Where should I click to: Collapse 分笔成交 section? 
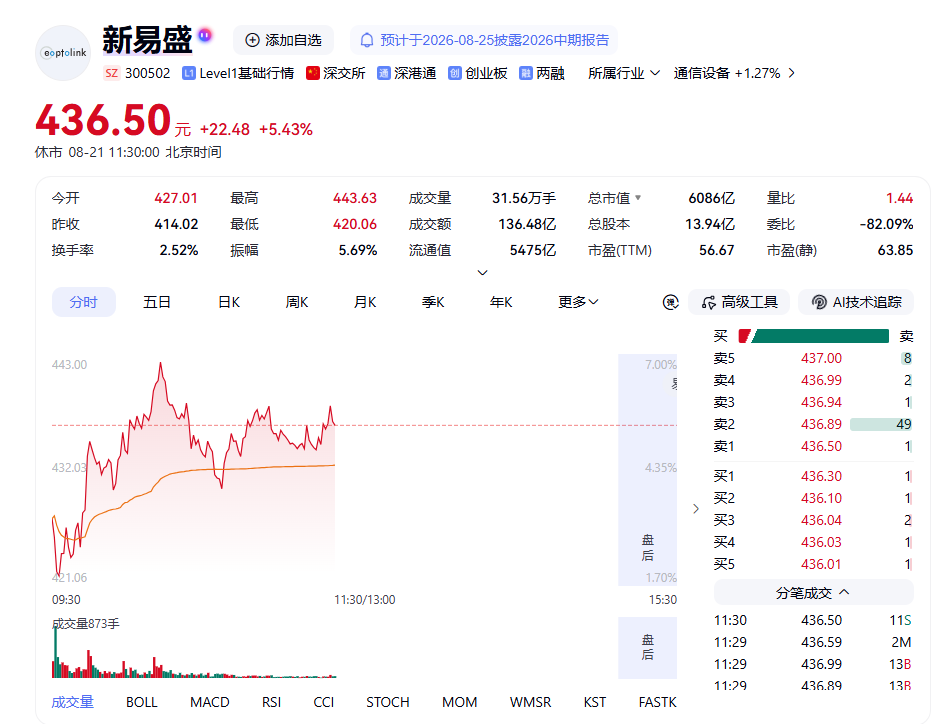click(x=813, y=593)
